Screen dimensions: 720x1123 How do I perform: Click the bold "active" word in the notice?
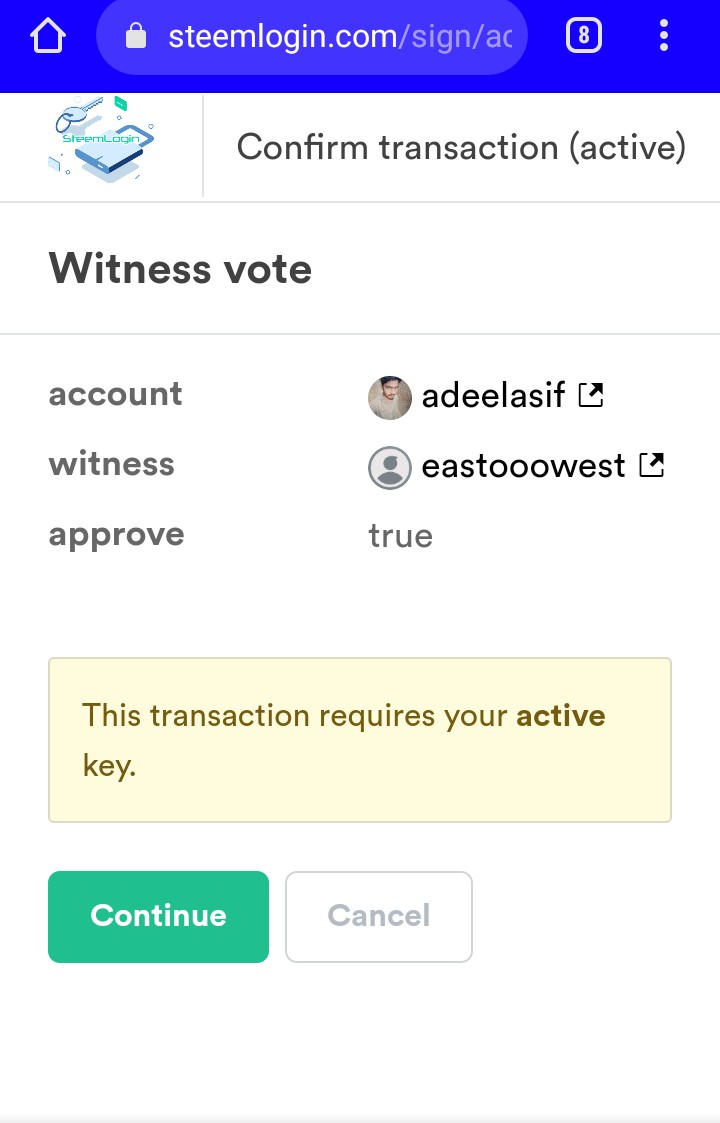(x=560, y=716)
